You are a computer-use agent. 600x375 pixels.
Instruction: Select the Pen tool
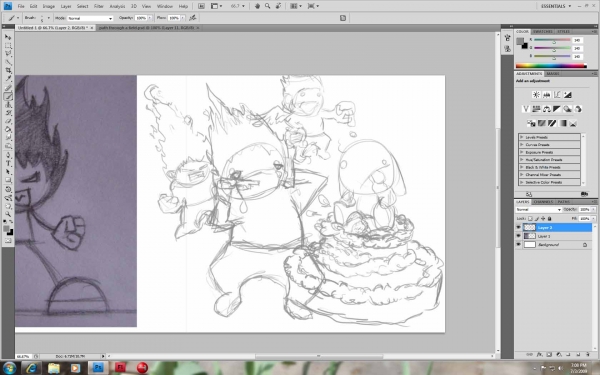click(8, 155)
